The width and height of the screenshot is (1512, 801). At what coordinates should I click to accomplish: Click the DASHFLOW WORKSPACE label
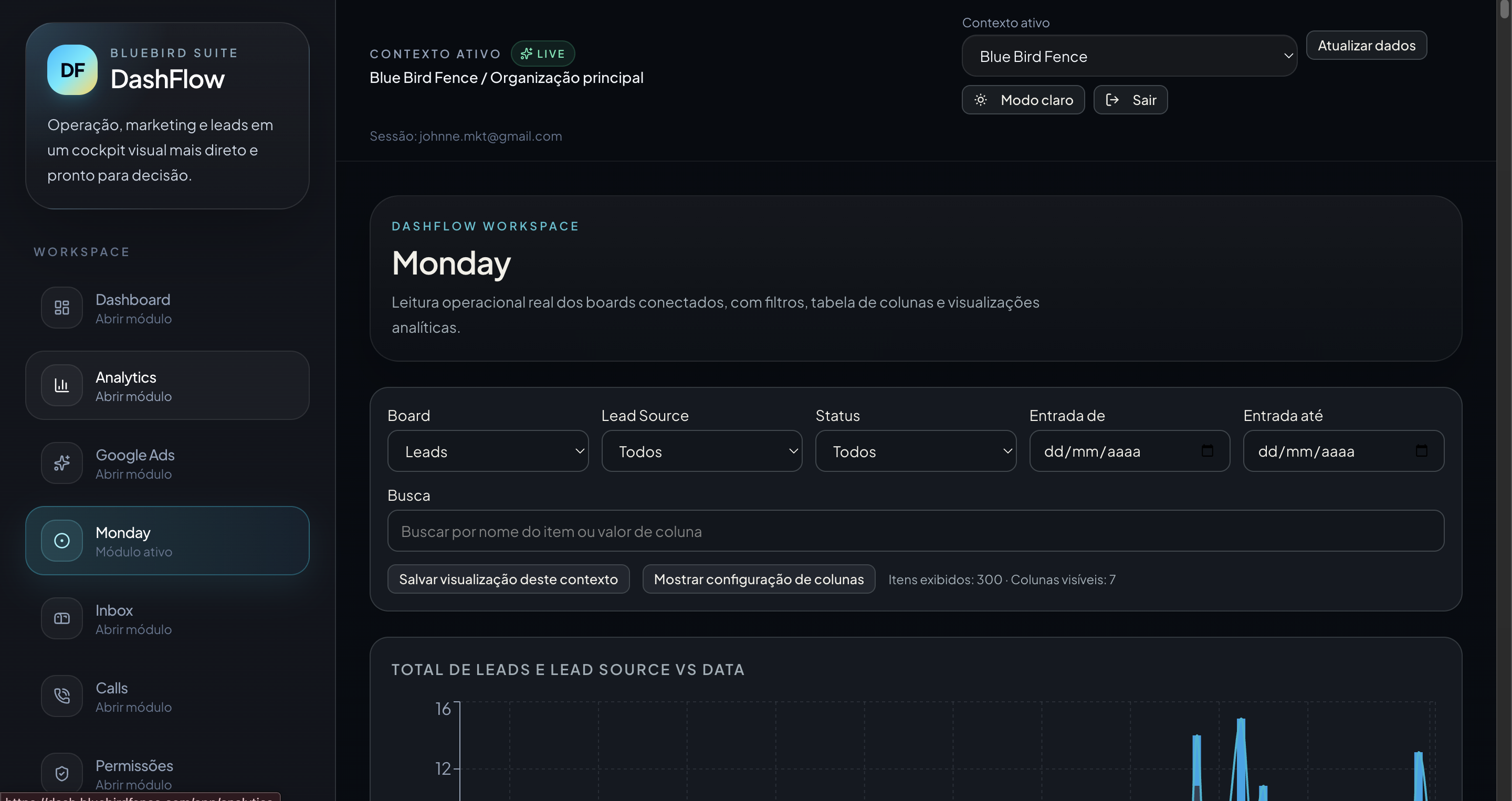coord(486,227)
